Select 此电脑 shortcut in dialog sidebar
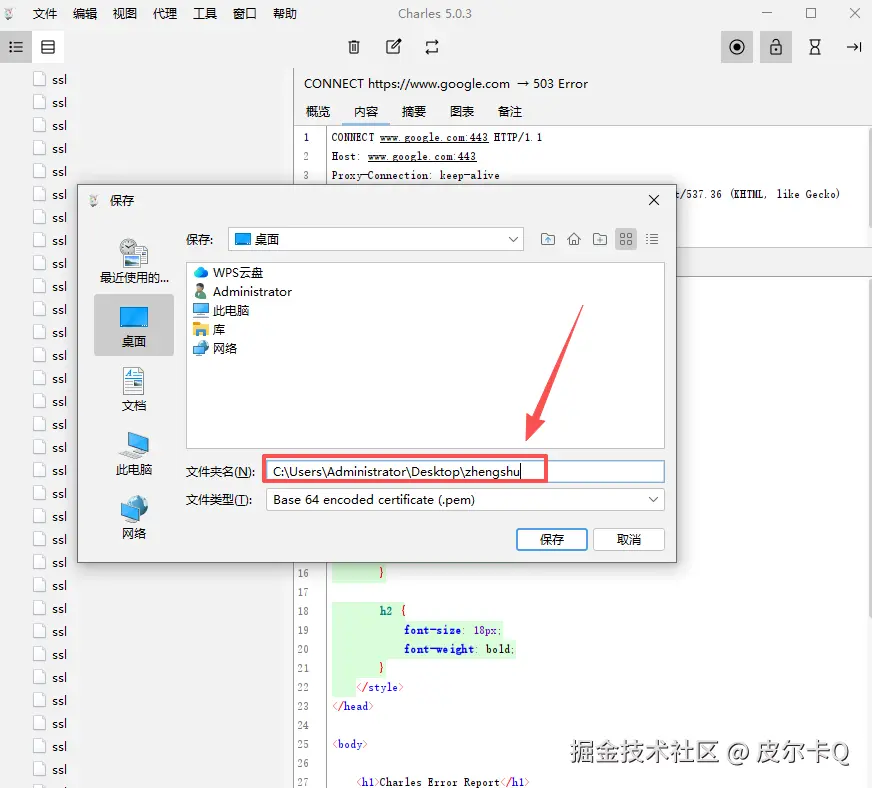 pos(134,453)
